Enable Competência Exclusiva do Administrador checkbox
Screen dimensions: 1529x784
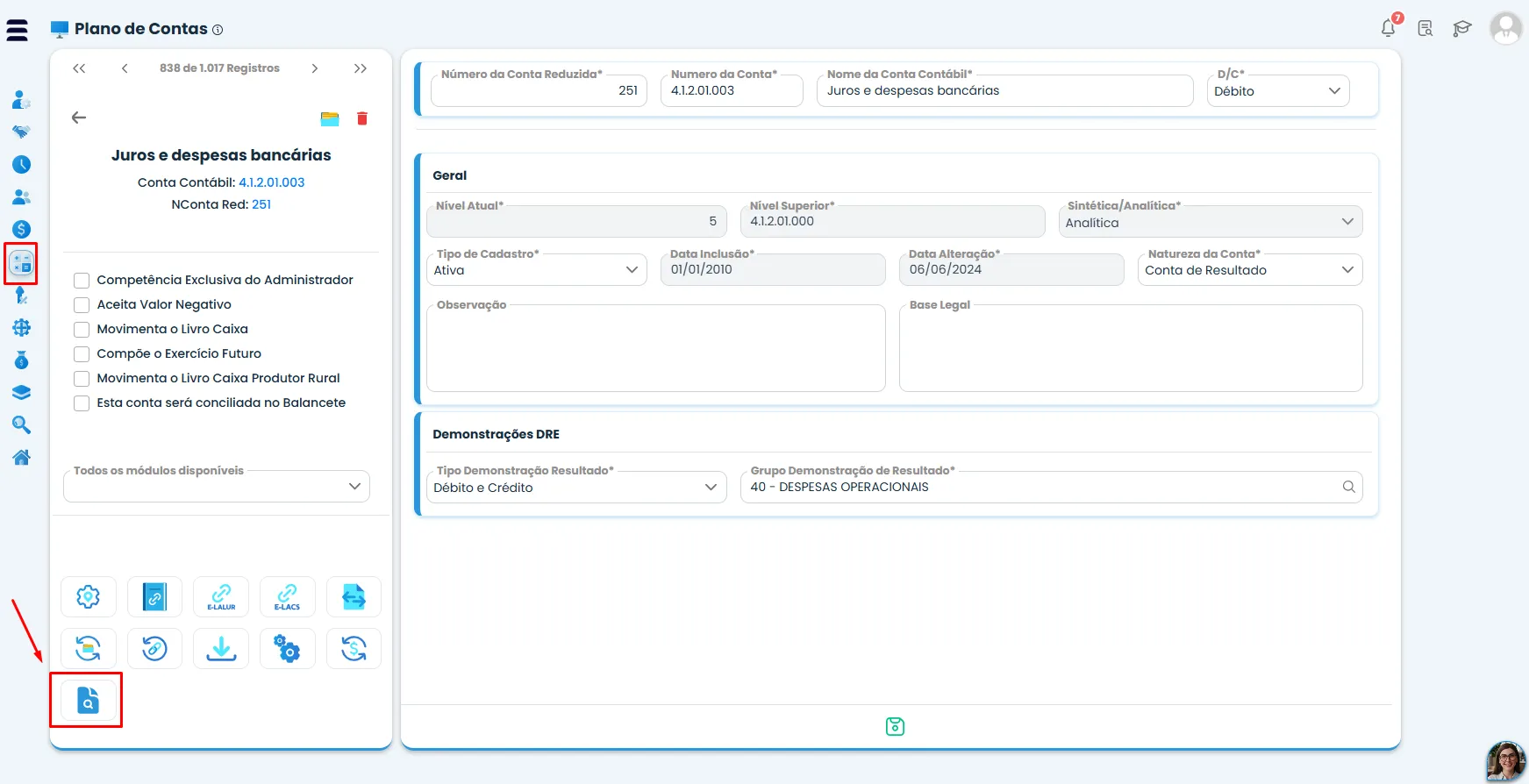(82, 281)
